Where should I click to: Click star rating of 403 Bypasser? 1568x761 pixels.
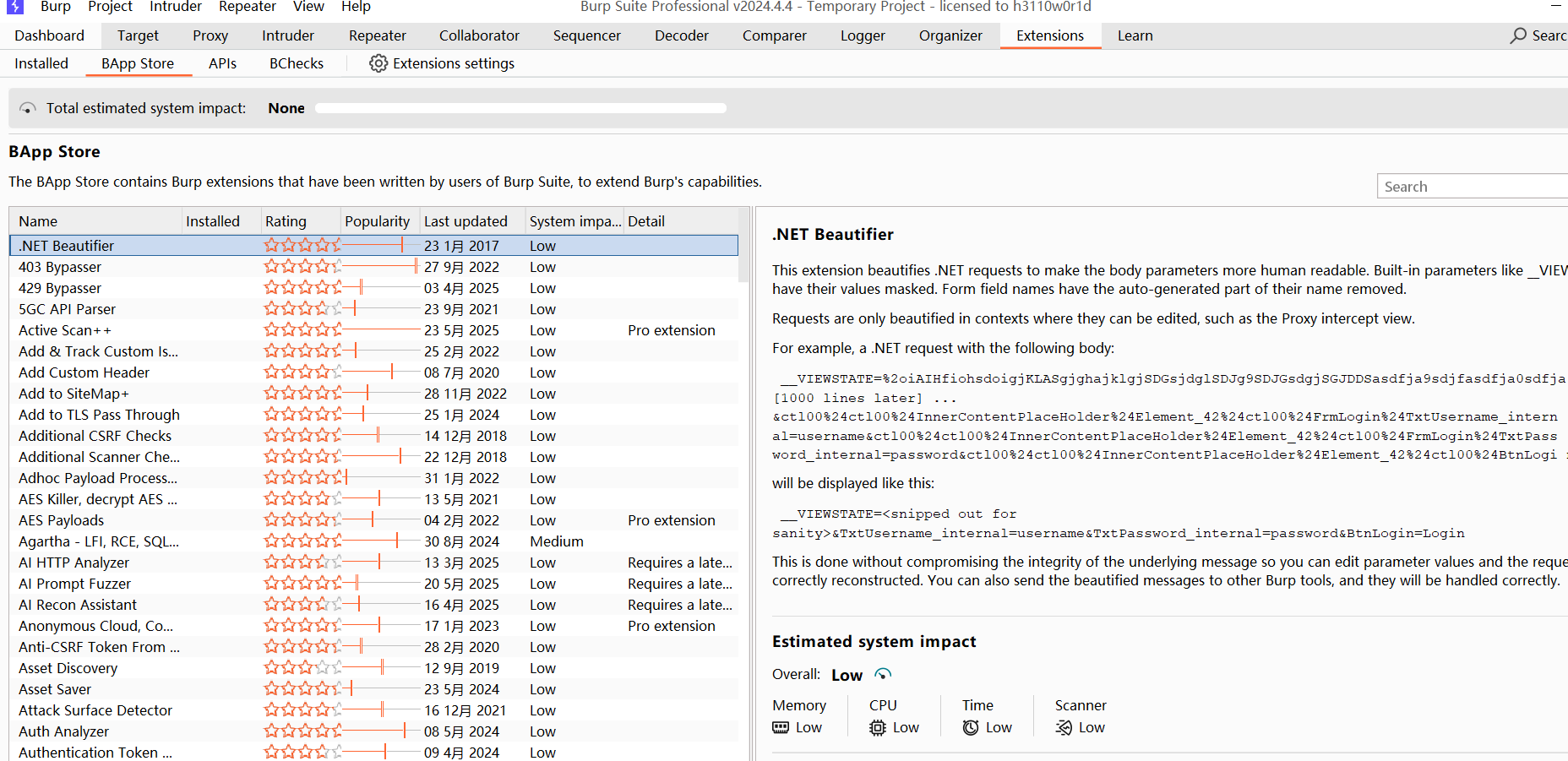point(302,267)
